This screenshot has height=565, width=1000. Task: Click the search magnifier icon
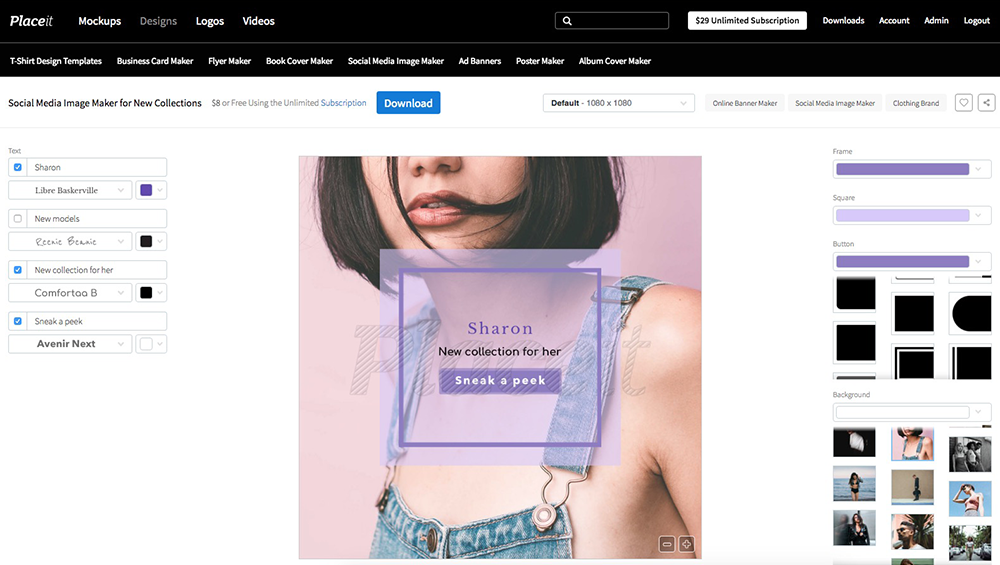coord(567,21)
